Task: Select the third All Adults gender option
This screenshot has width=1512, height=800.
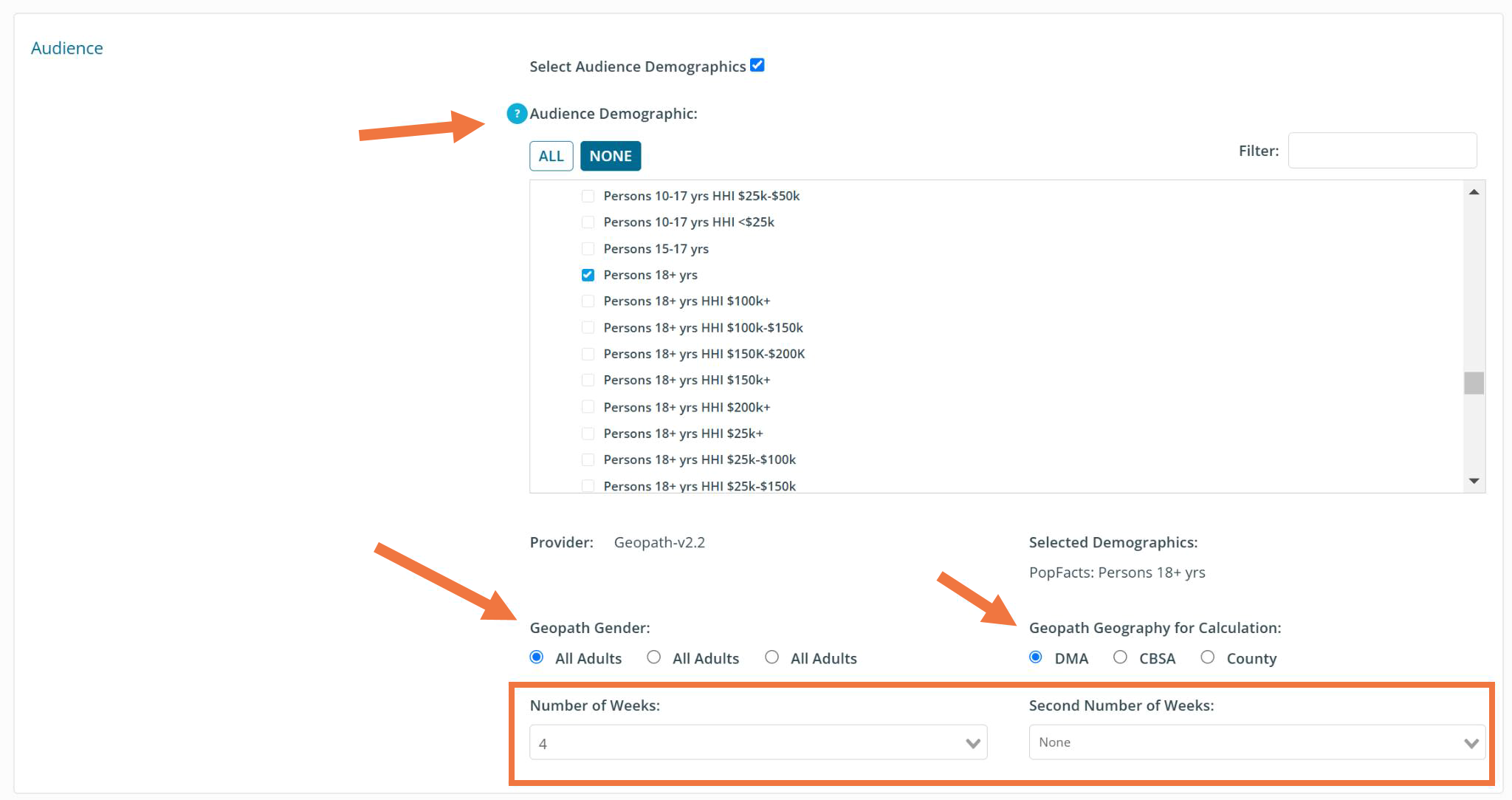Action: 772,657
